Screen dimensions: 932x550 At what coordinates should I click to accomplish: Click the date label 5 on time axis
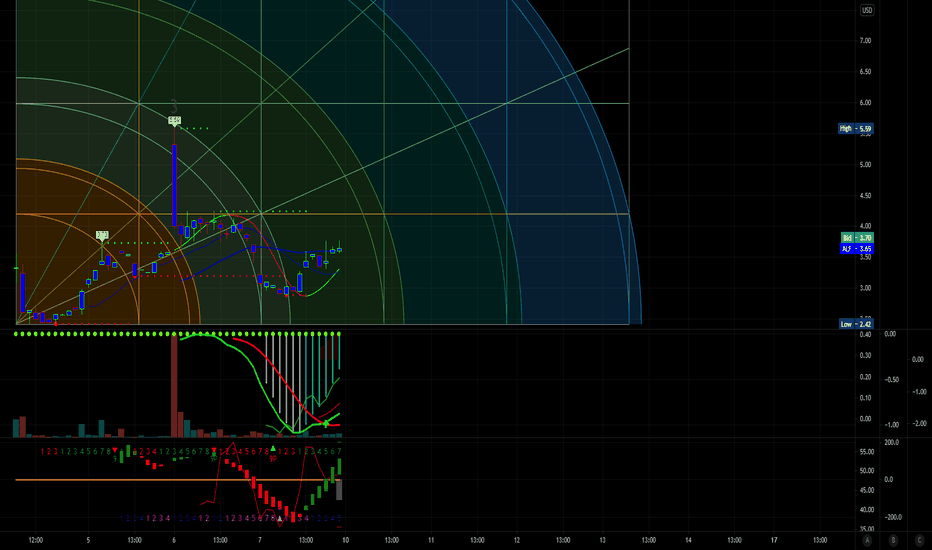click(x=88, y=540)
